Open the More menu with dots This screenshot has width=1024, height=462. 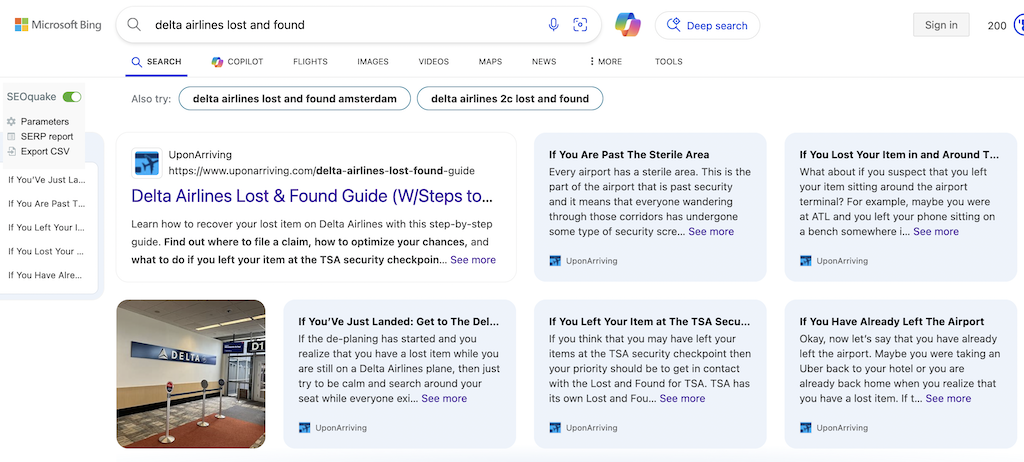click(x=605, y=61)
